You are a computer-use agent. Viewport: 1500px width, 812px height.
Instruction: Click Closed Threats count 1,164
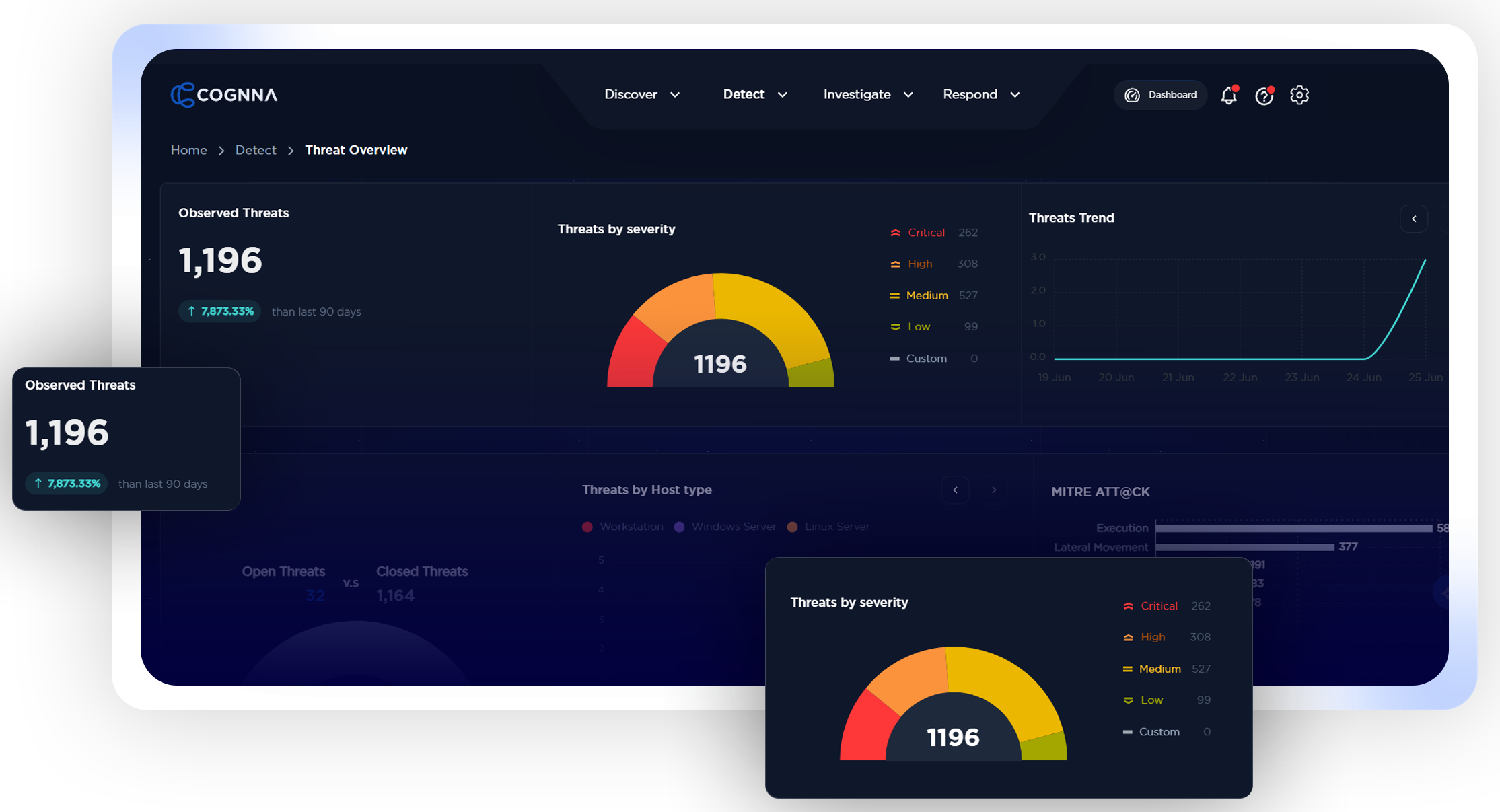396,595
